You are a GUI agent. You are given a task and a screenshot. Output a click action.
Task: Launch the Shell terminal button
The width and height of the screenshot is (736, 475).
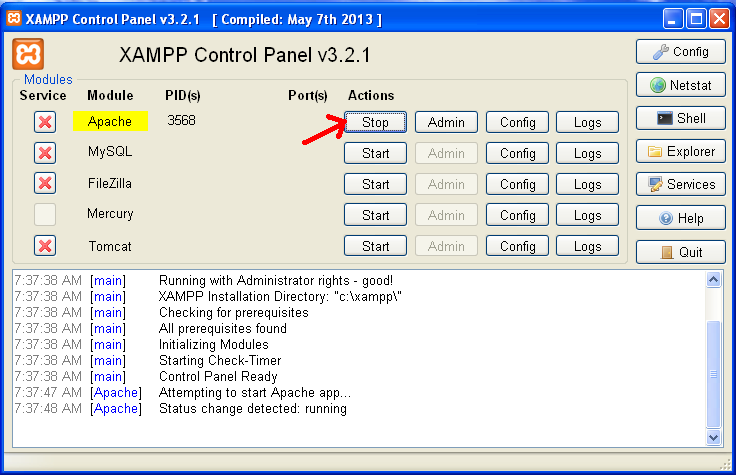coord(681,118)
